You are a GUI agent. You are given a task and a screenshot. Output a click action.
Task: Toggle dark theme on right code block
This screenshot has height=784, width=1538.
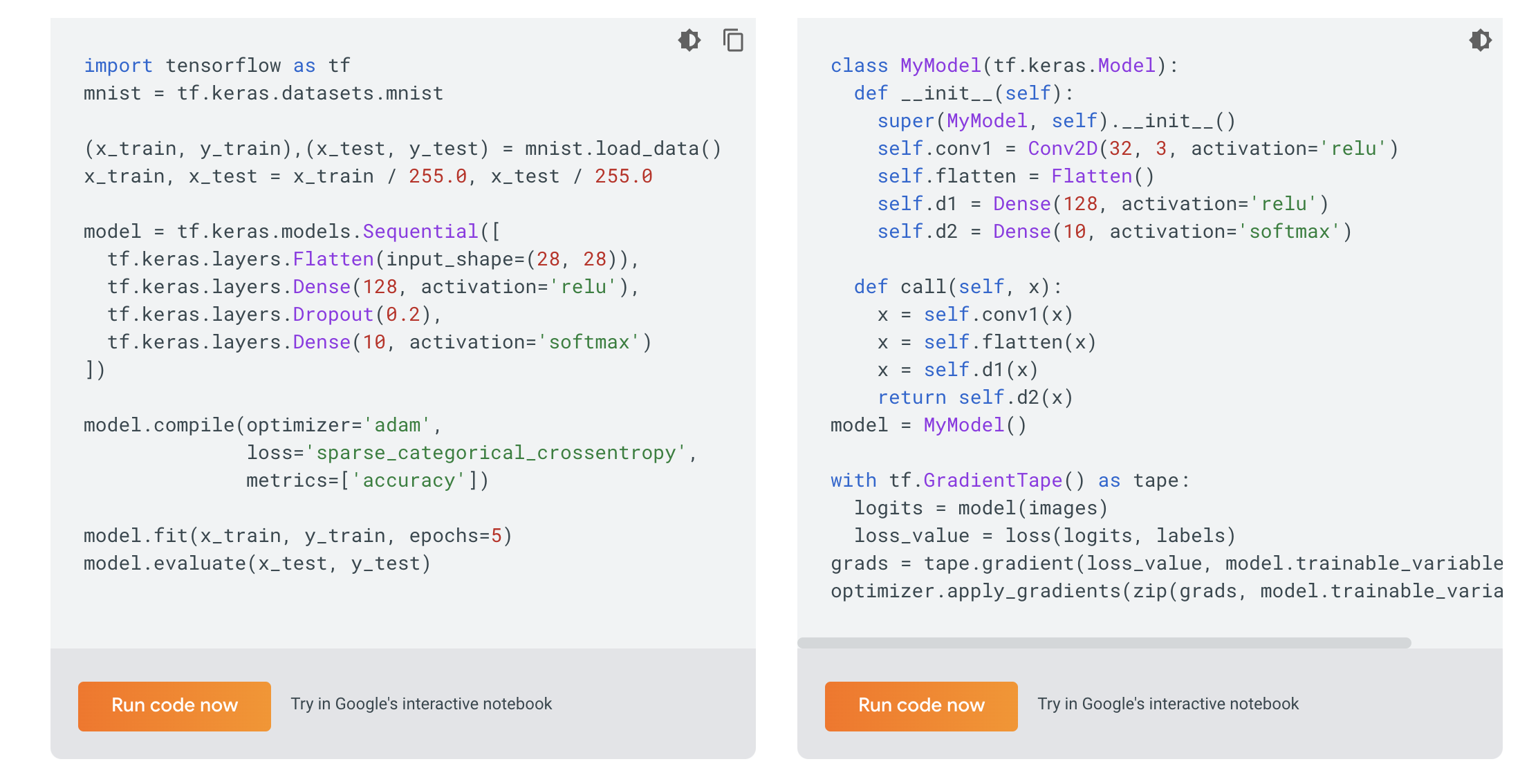click(1480, 40)
